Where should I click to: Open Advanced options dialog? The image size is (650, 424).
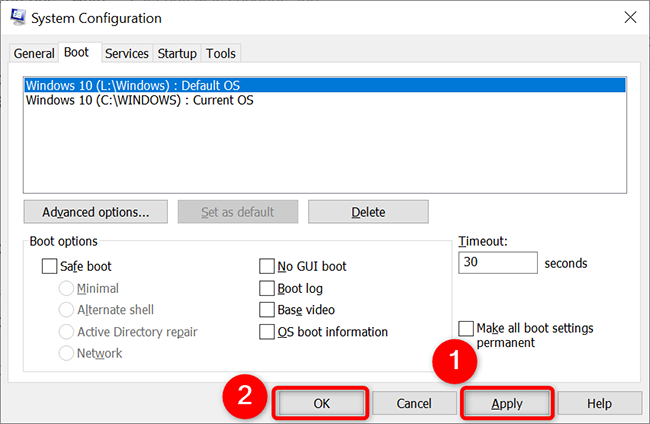click(96, 212)
